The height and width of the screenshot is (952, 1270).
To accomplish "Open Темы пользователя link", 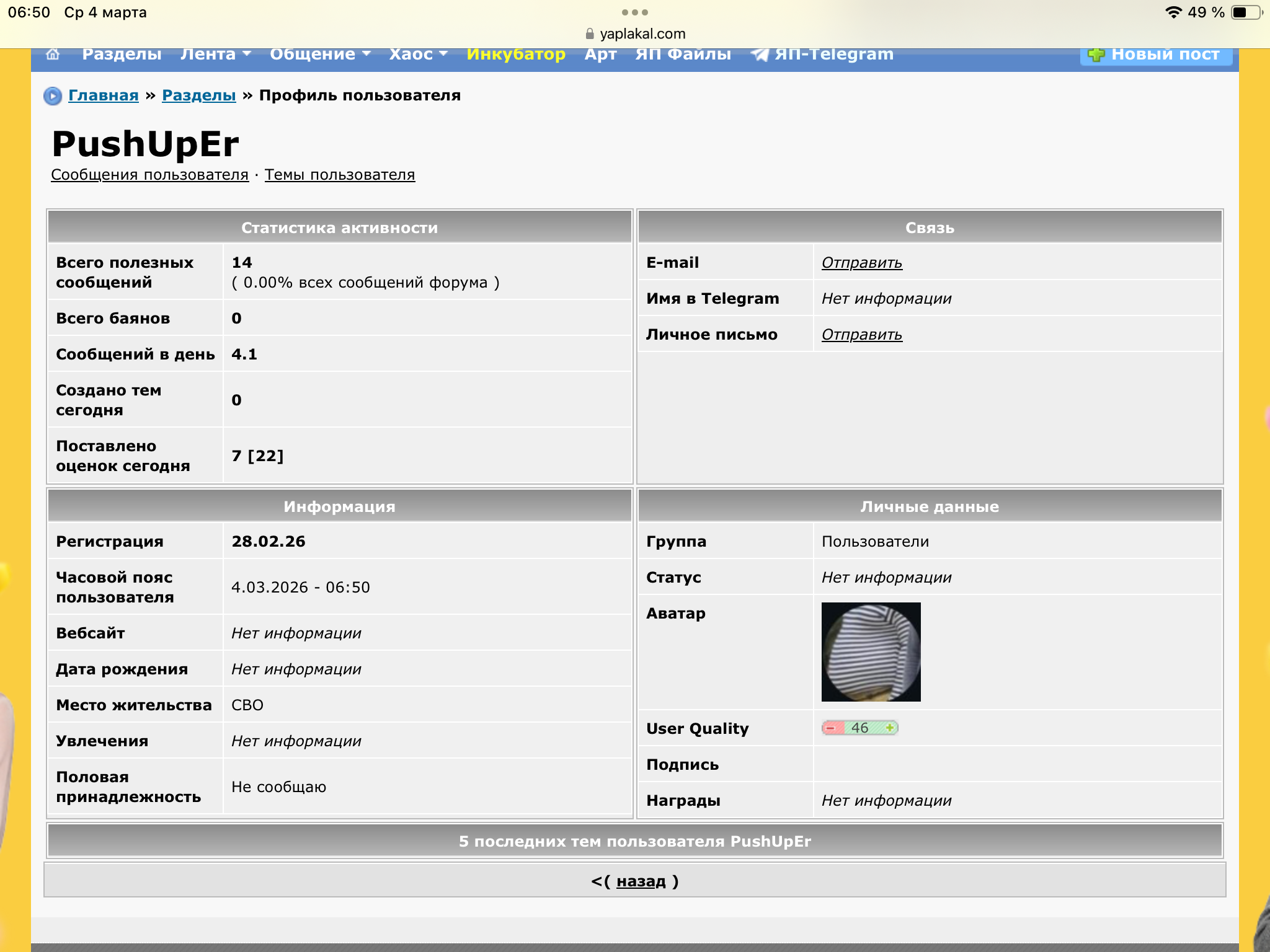I will tap(340, 175).
